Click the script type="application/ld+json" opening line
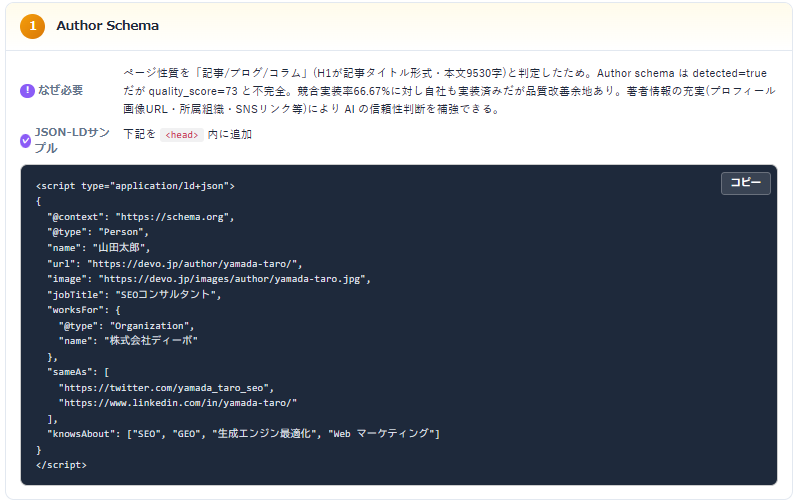Image resolution: width=800 pixels, height=501 pixels. 135,186
